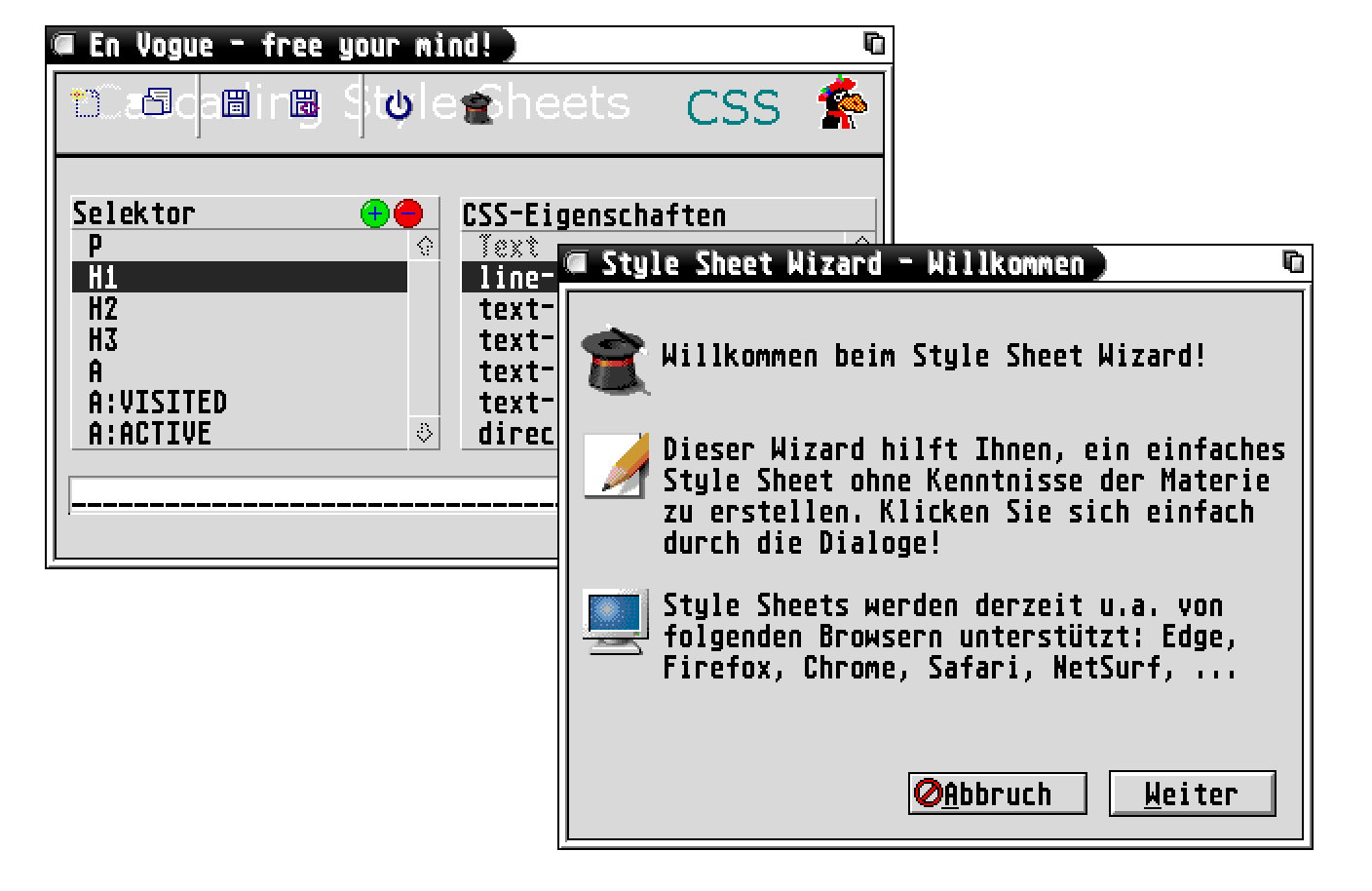This screenshot has width=1372, height=891.
Task: Choose the H3 selector in list
Action: pos(240,339)
